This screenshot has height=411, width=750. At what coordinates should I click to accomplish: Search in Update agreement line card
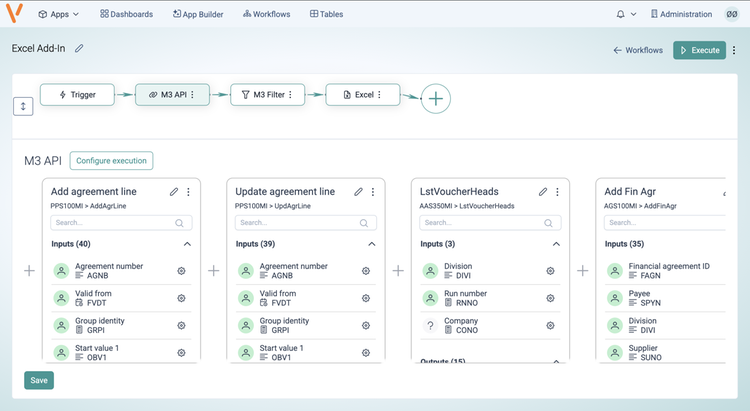point(306,222)
